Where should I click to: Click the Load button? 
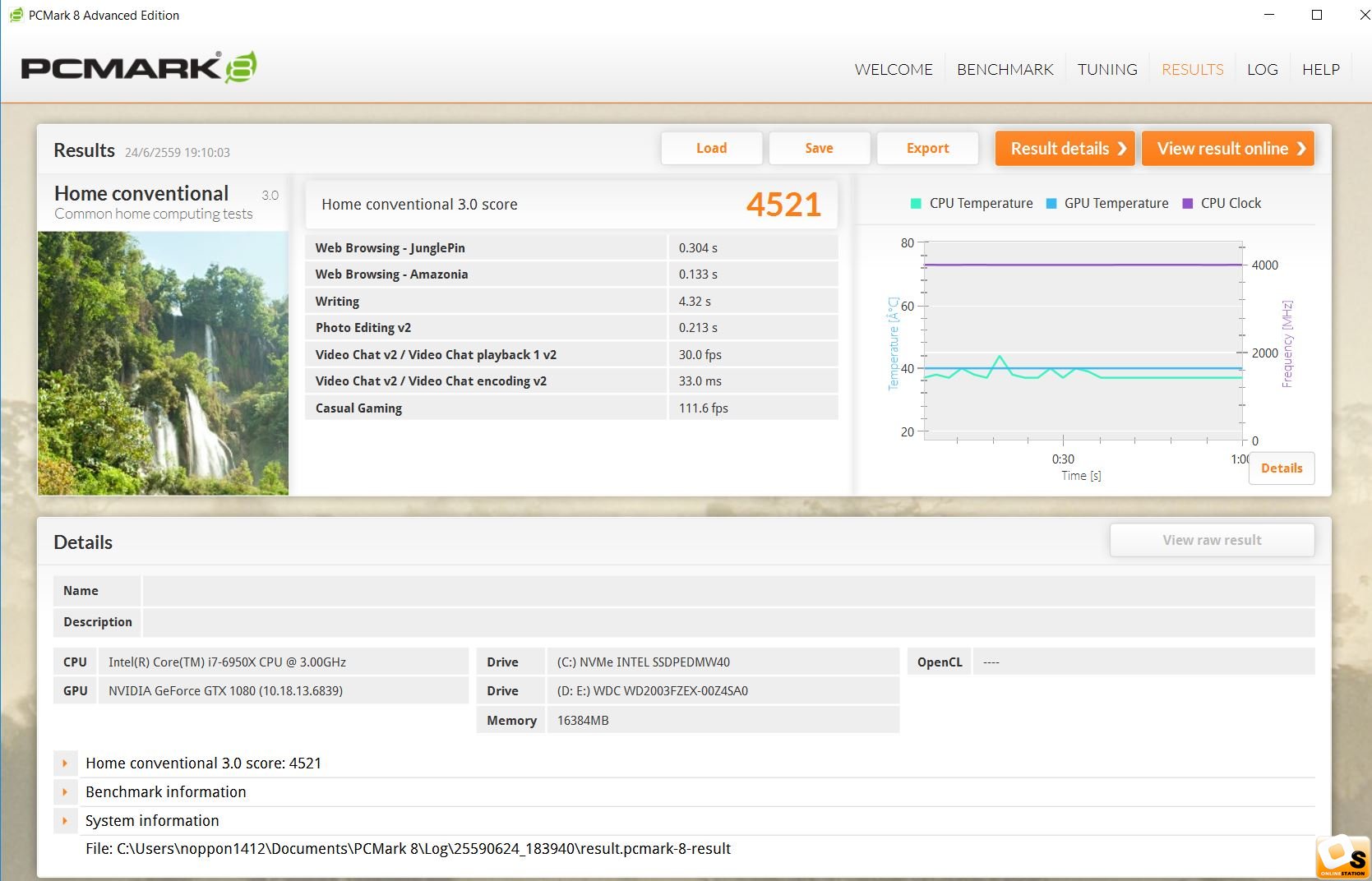tap(711, 148)
